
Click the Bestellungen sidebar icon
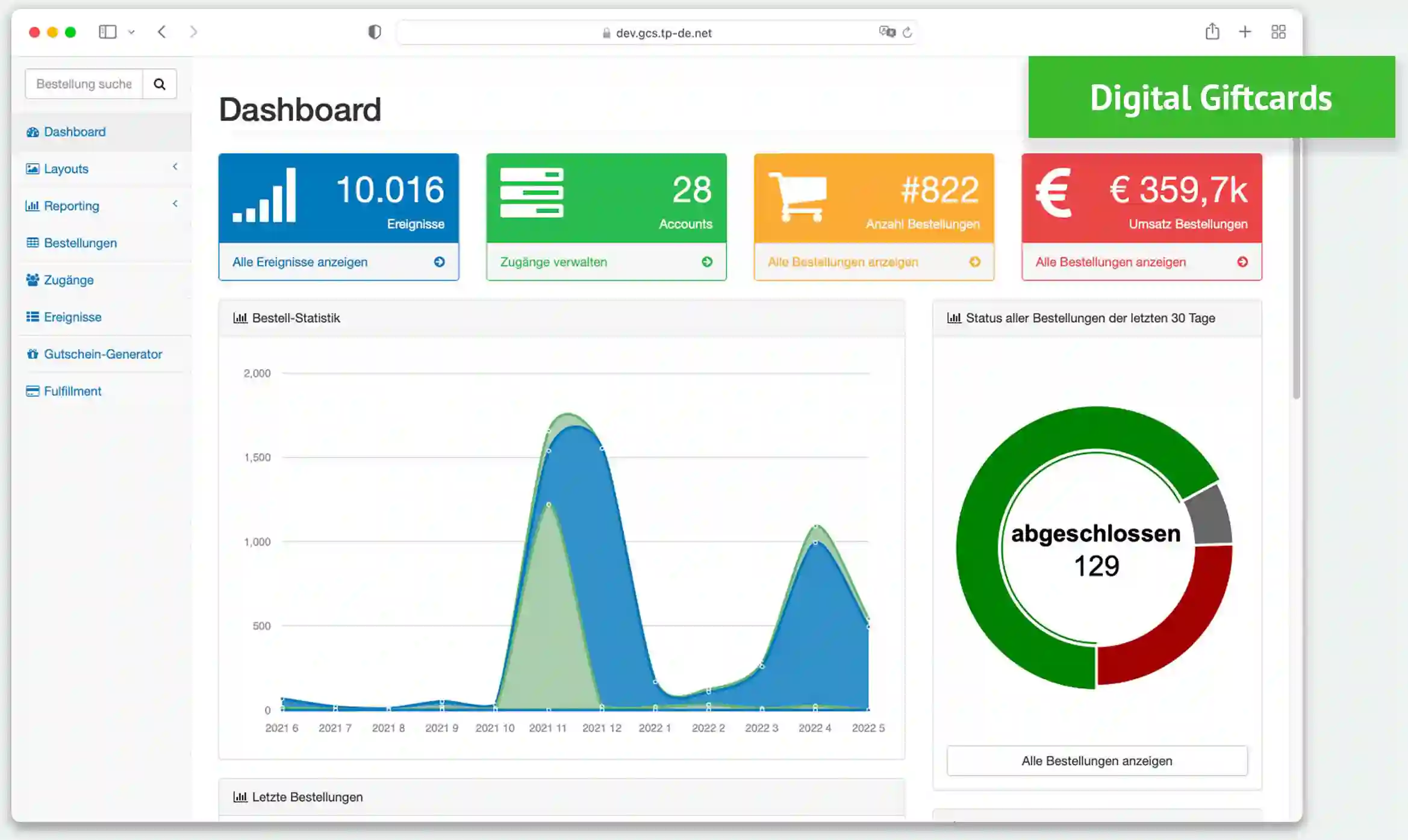coord(33,243)
